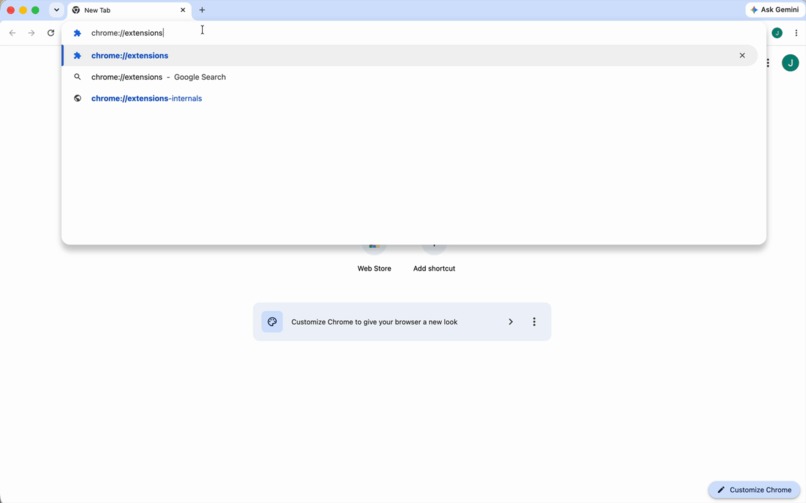Click the Customize Chrome button at bottom
806x503 pixels.
pyautogui.click(x=754, y=490)
